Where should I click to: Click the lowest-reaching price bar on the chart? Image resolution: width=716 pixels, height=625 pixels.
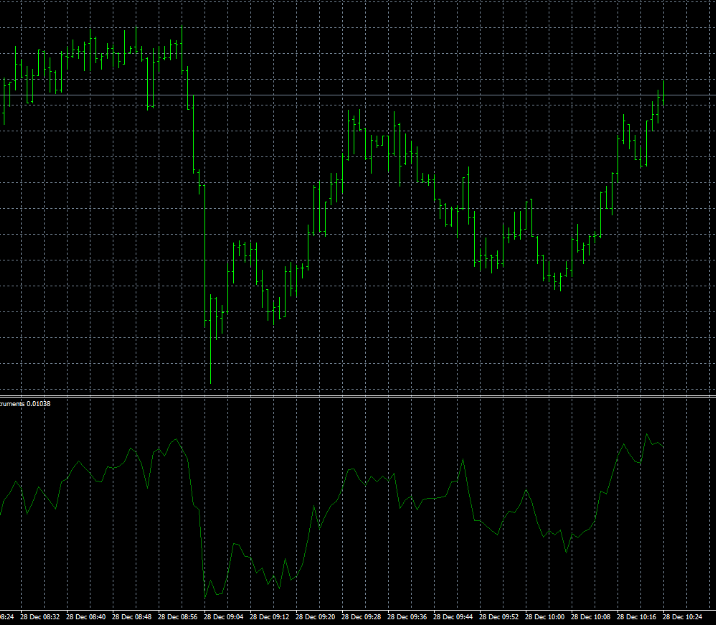(x=211, y=340)
